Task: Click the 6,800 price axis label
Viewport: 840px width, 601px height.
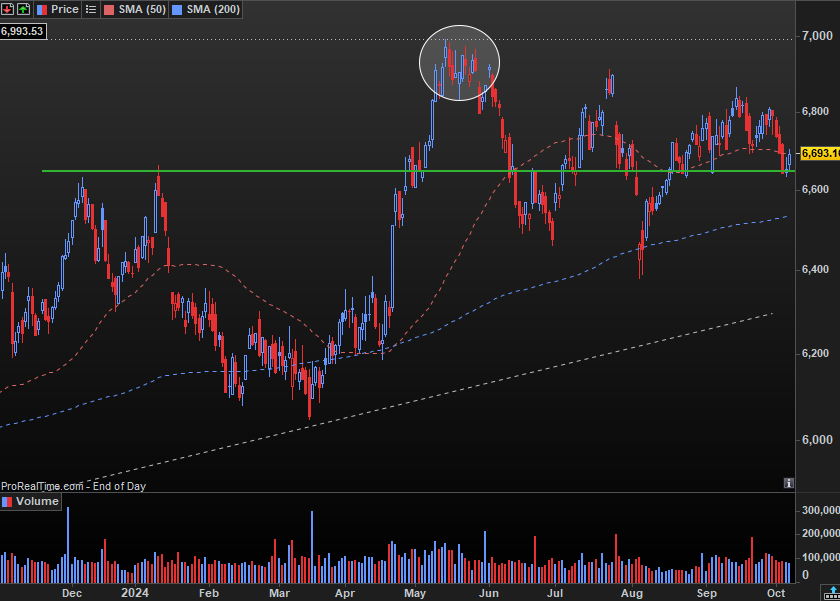Action: click(815, 111)
